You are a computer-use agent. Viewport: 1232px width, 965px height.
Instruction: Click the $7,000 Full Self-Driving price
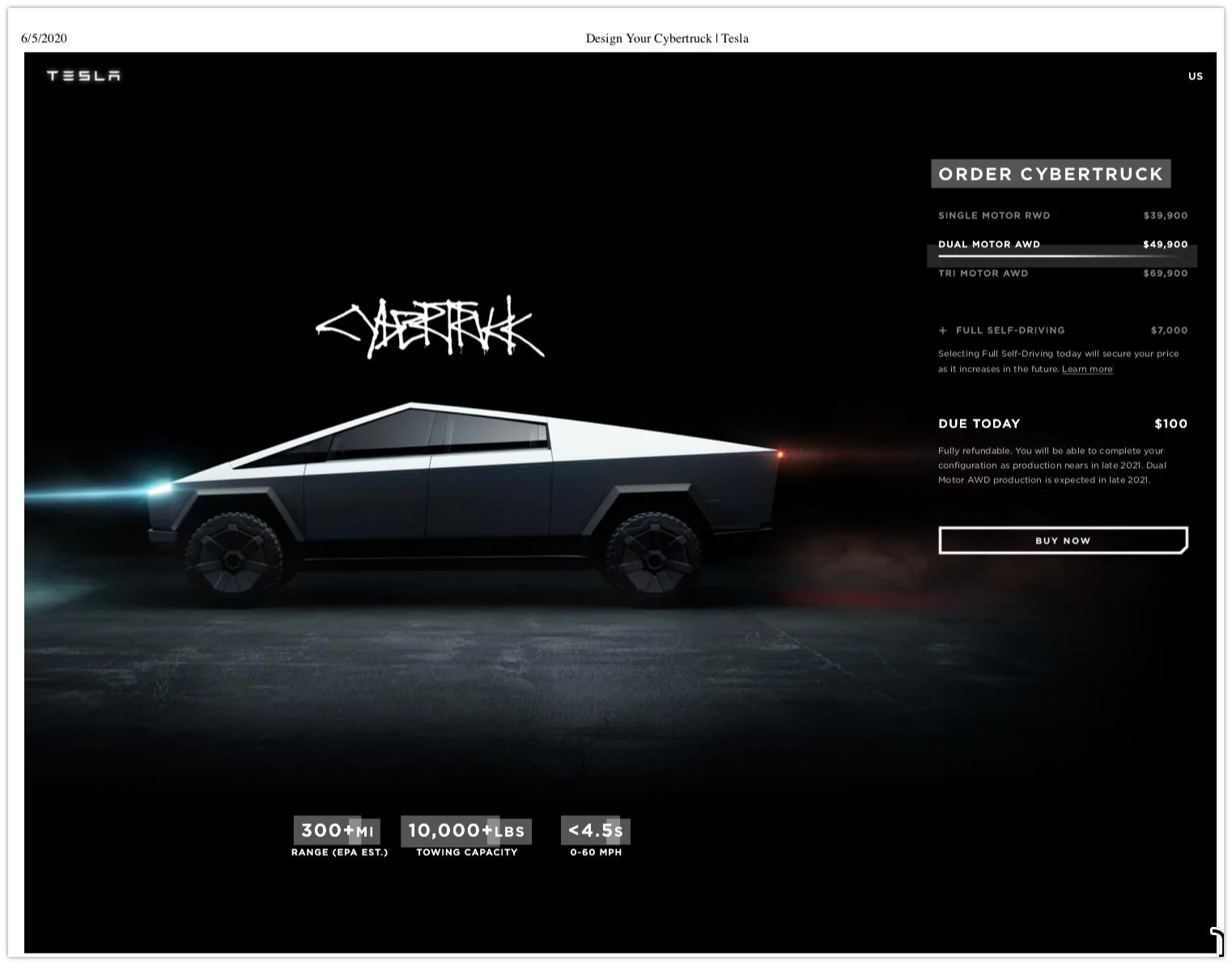pos(1169,330)
